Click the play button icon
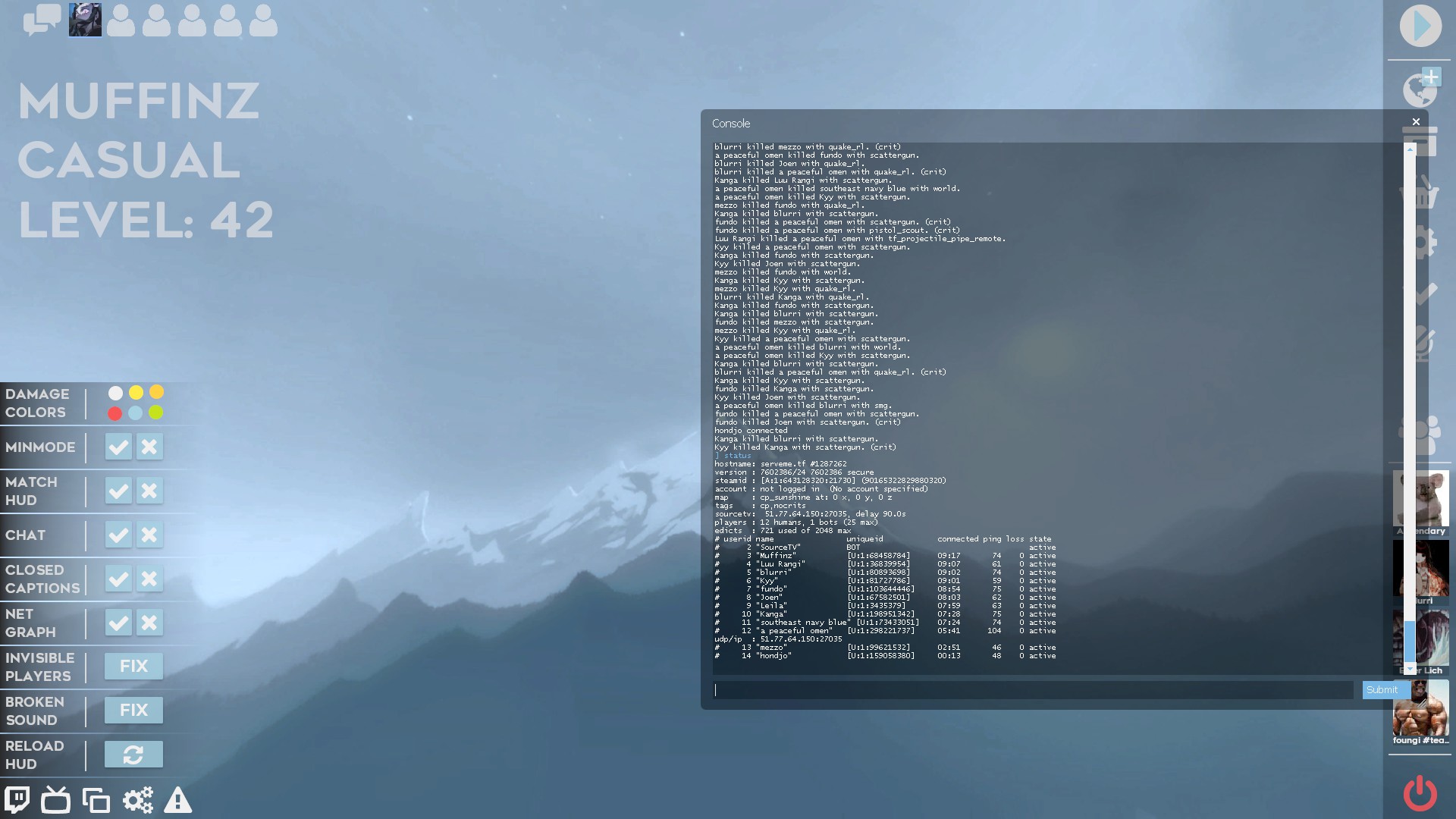The image size is (1456, 819). point(1420,27)
